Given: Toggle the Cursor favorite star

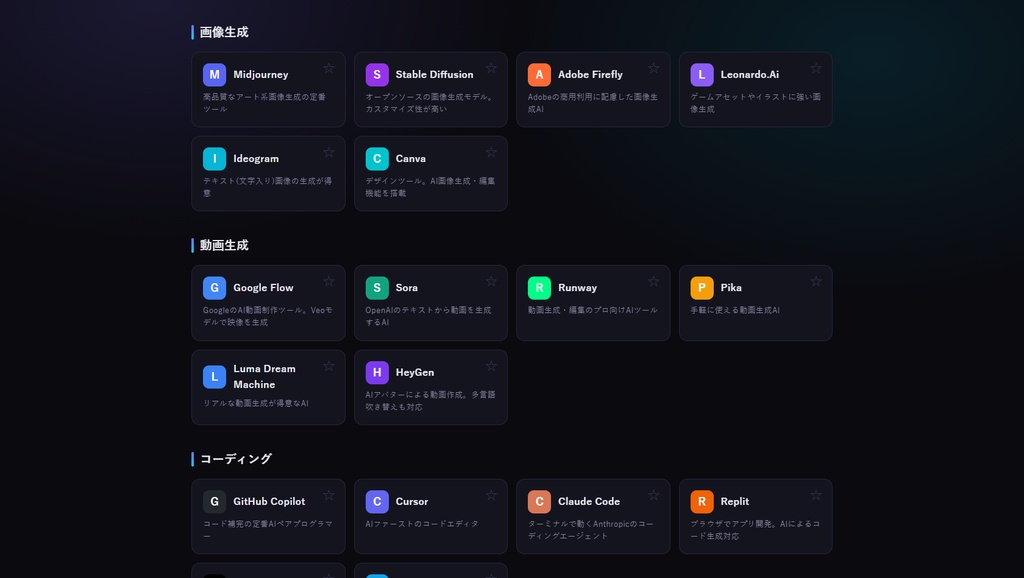Looking at the screenshot, I should 491,495.
